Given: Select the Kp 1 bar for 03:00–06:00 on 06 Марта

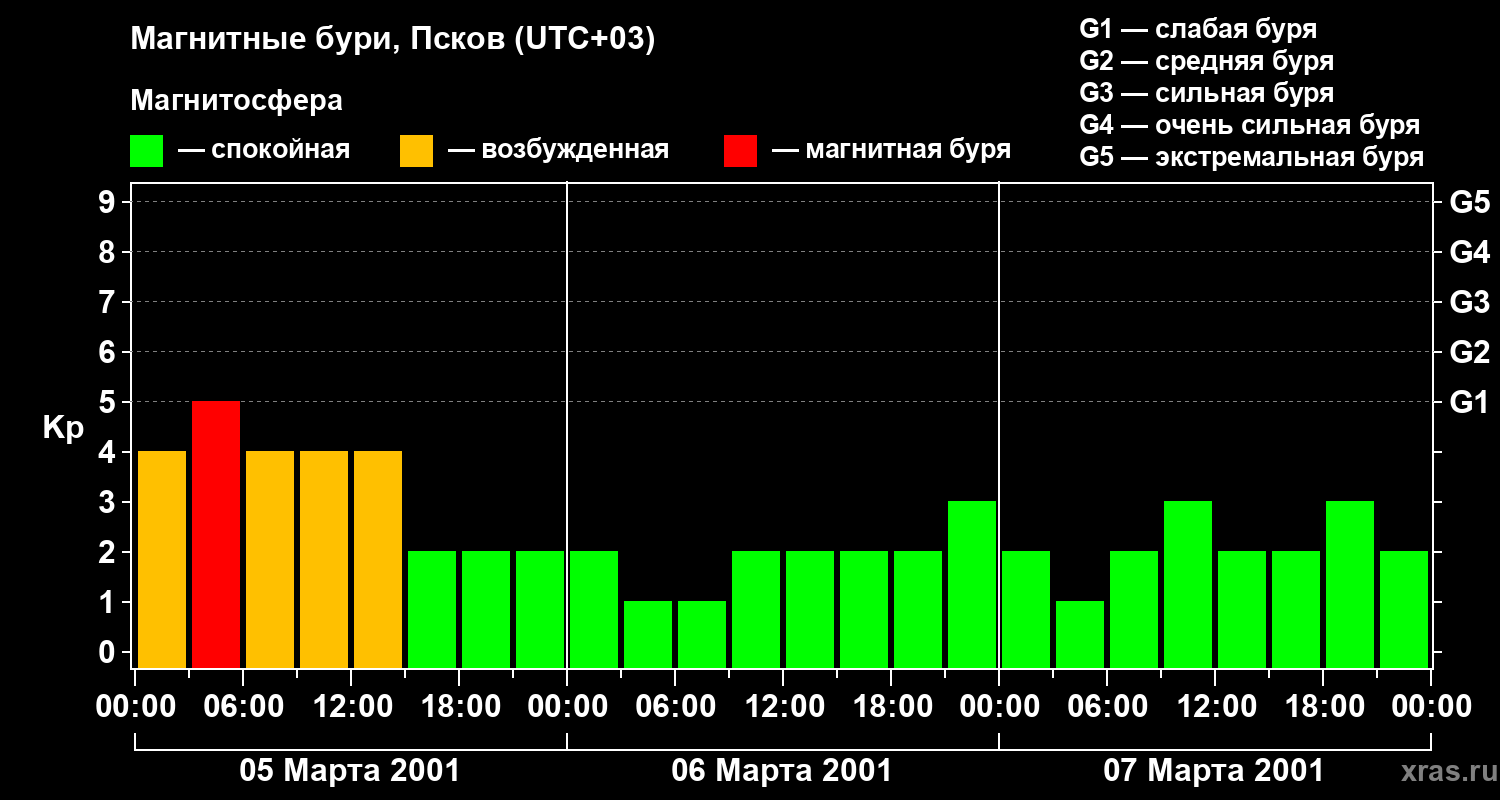Looking at the screenshot, I should point(648,634).
